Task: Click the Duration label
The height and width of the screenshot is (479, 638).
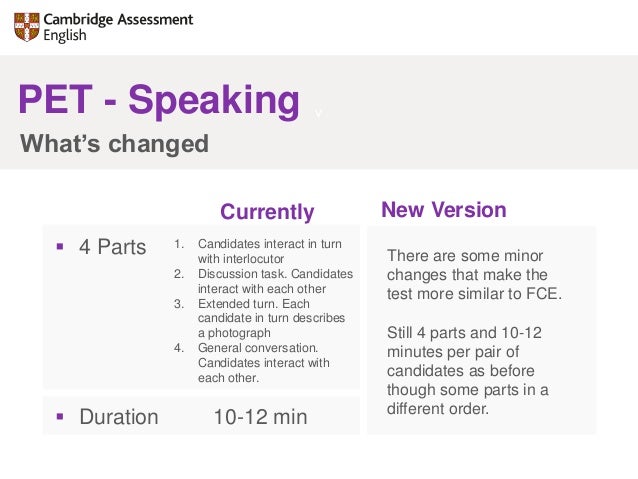Action: pos(119,417)
